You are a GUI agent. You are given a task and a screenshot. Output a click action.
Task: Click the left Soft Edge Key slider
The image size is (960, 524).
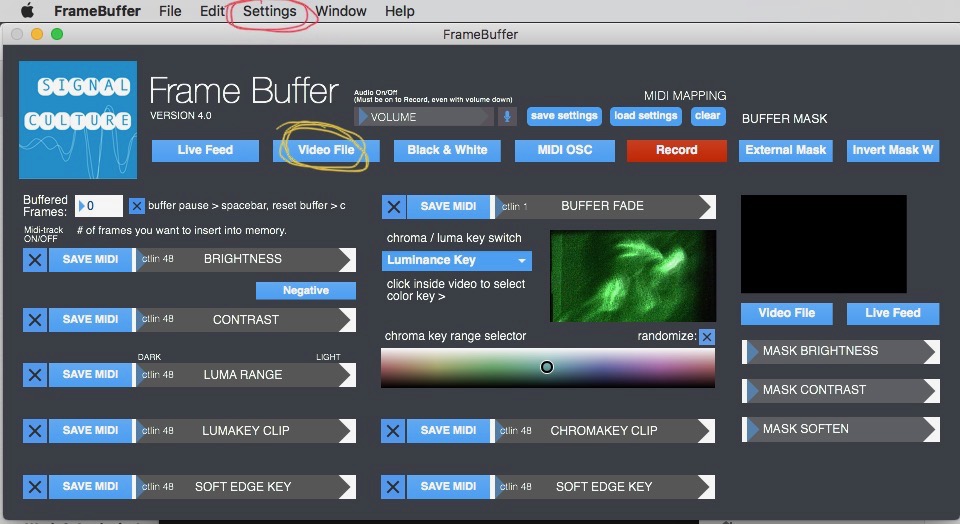pos(245,487)
